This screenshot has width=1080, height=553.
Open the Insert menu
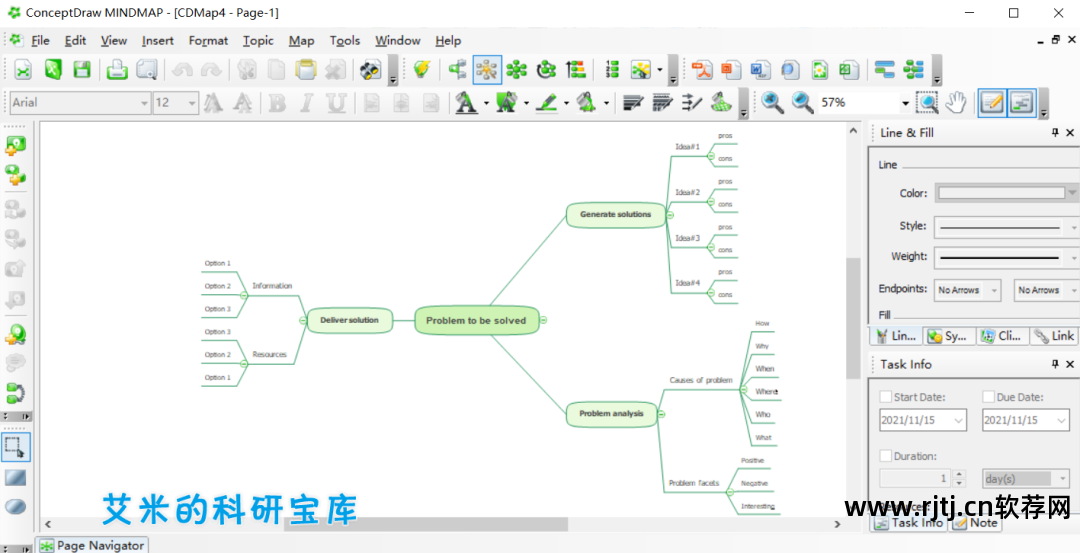tap(158, 41)
